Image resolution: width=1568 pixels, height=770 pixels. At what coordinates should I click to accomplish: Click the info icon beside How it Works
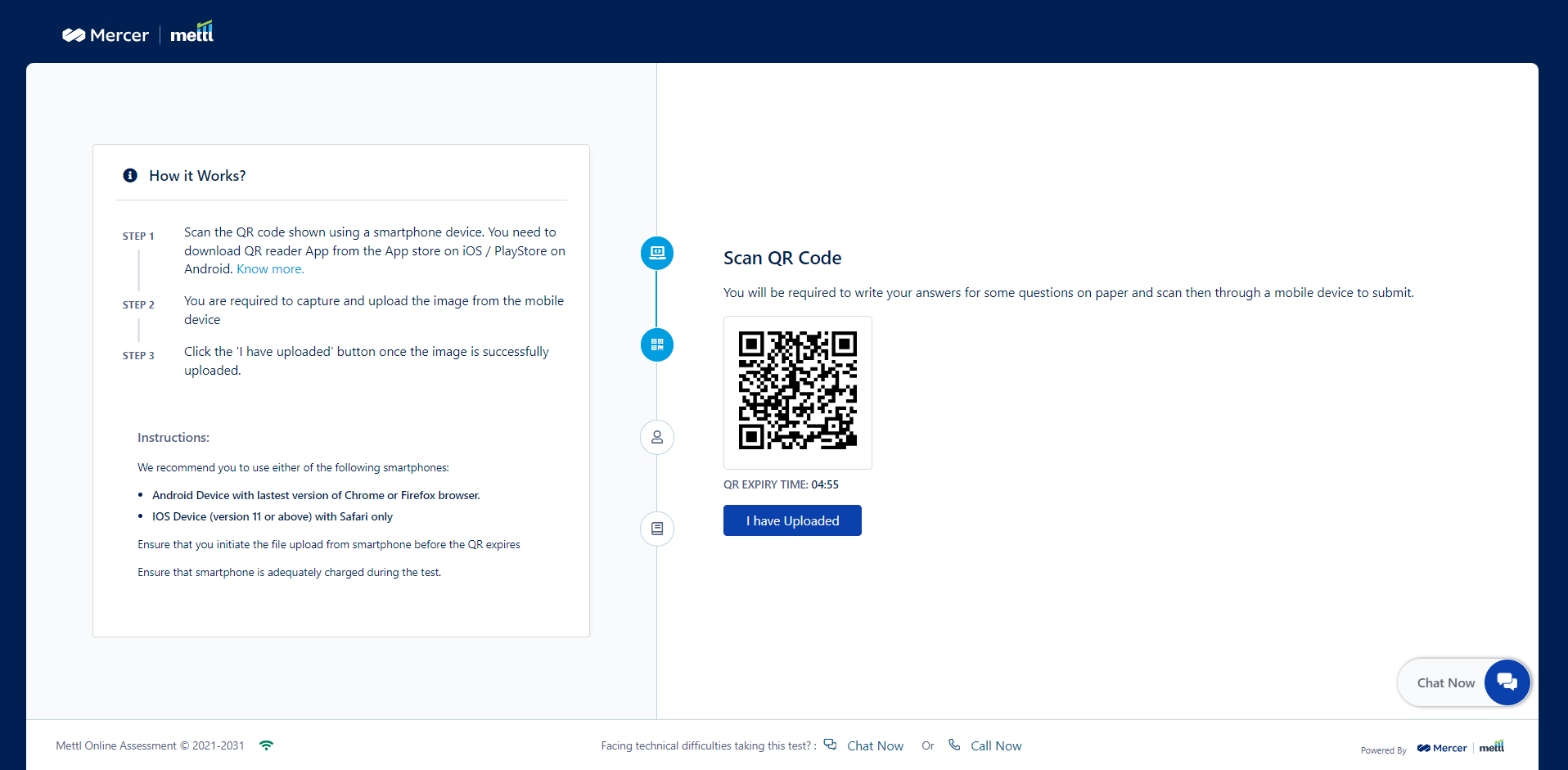click(x=130, y=175)
